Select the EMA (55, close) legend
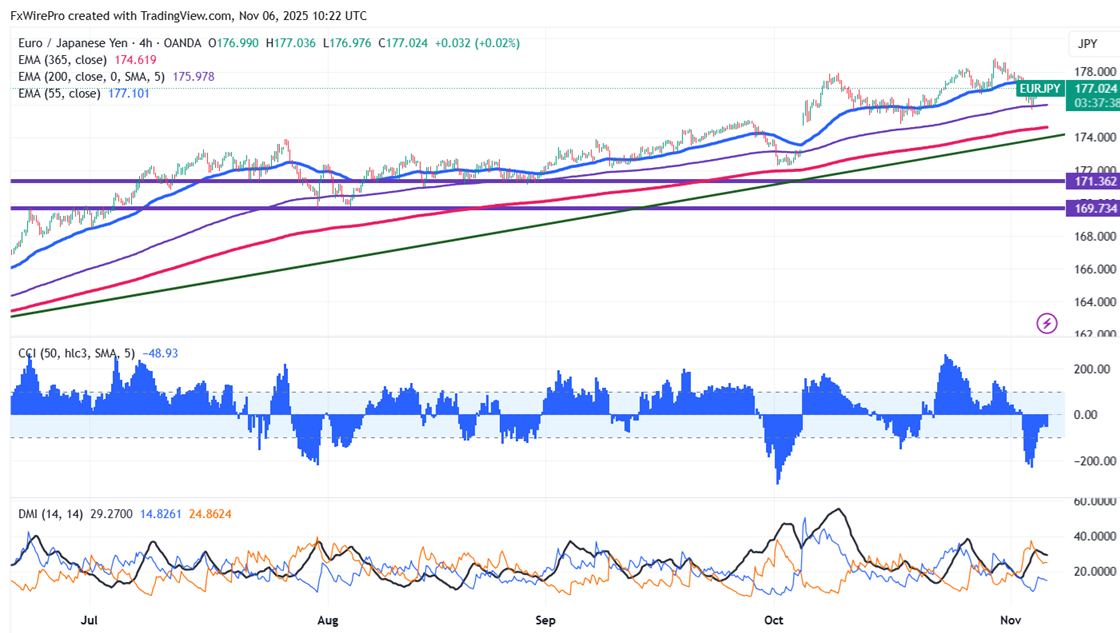1120x633 pixels. [59, 94]
